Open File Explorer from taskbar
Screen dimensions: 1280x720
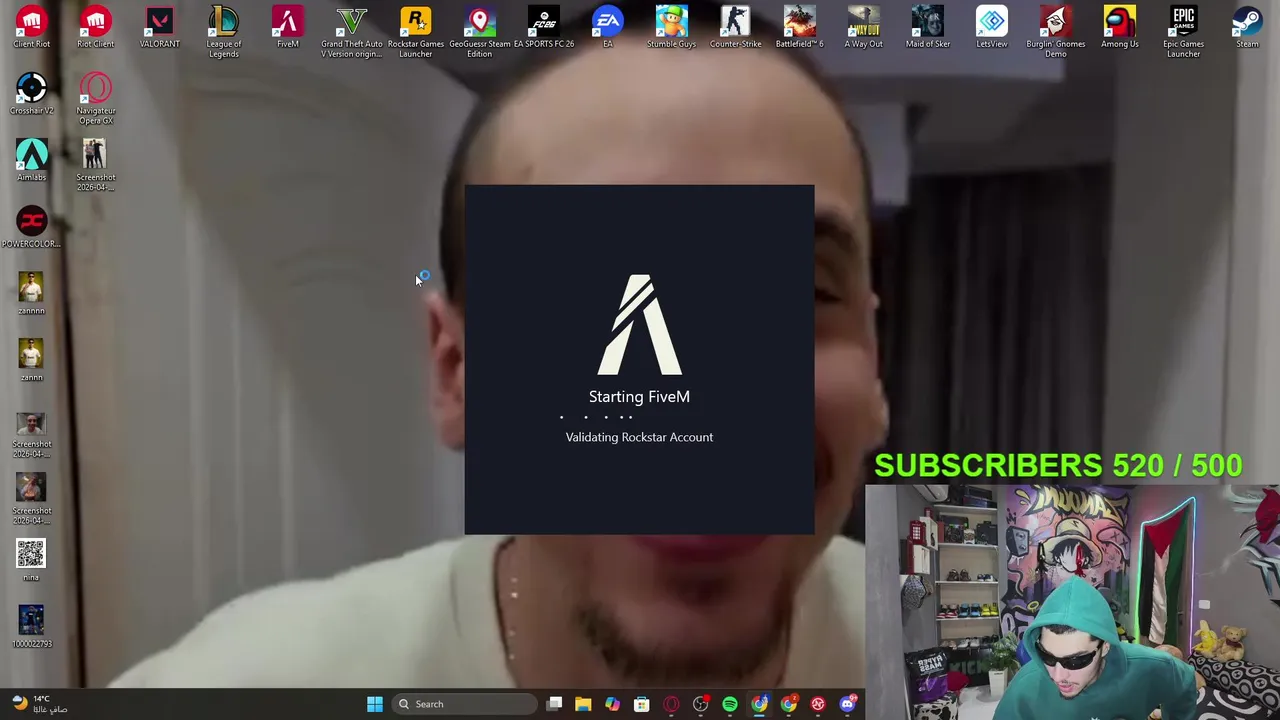(x=583, y=704)
